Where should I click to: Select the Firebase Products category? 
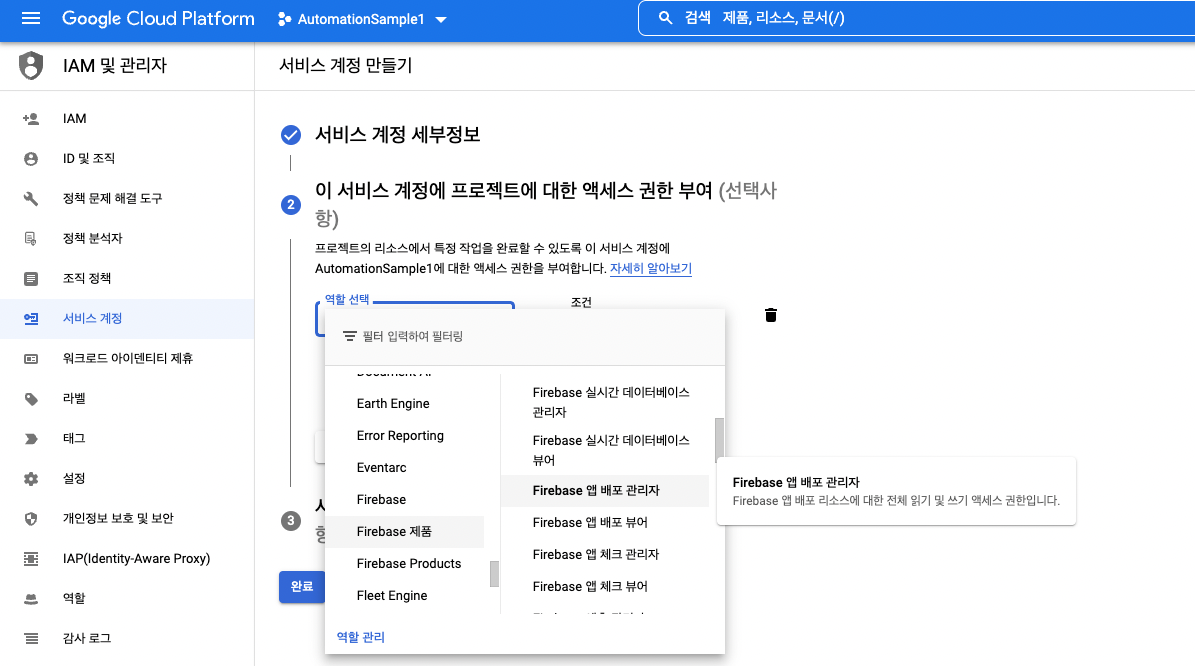tap(405, 564)
